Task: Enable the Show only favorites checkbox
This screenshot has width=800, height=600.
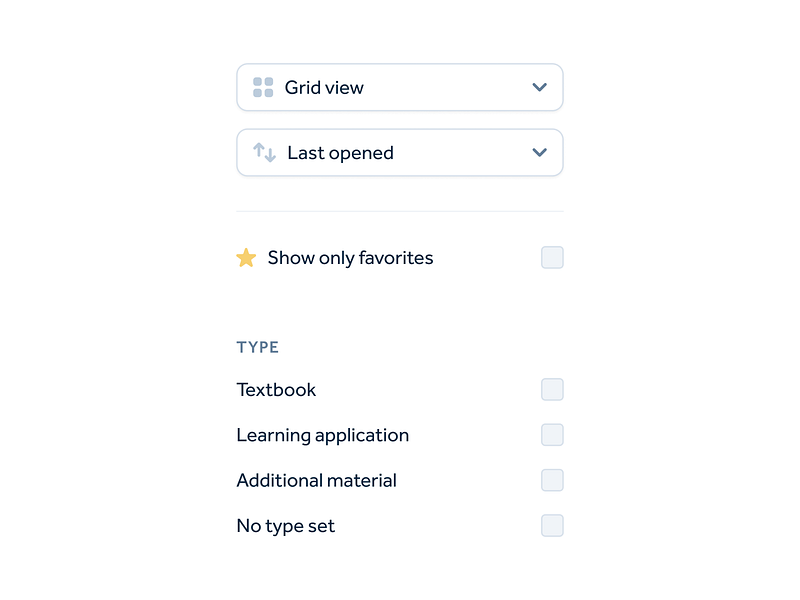Action: tap(551, 257)
